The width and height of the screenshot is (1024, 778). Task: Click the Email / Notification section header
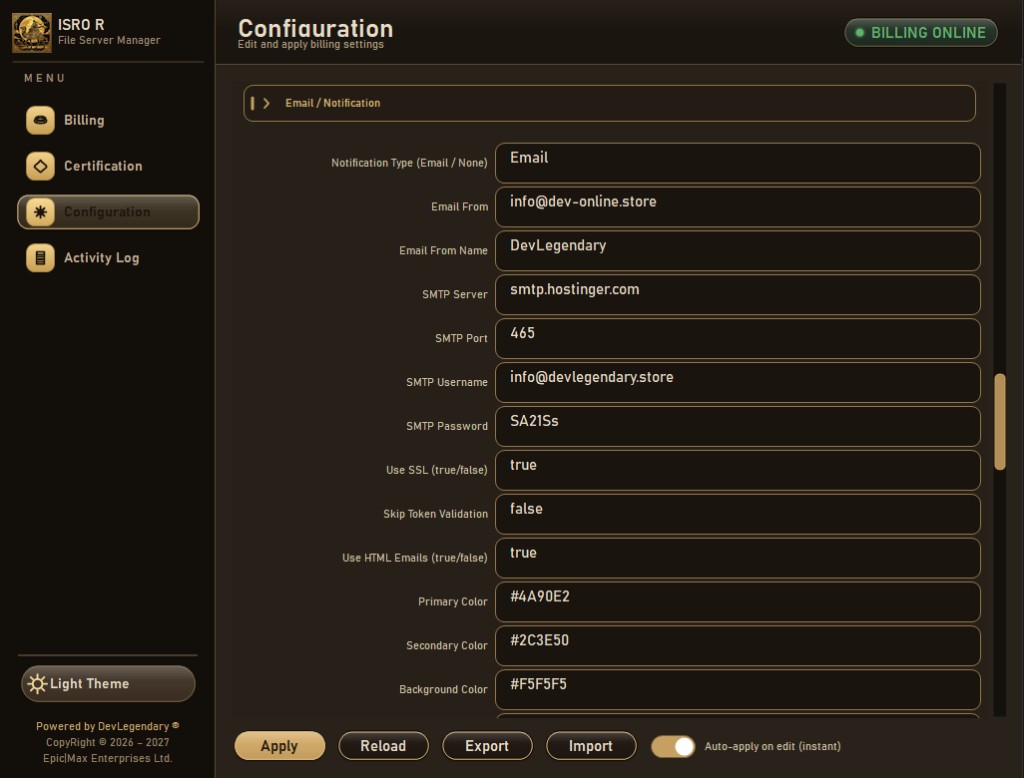(x=609, y=103)
